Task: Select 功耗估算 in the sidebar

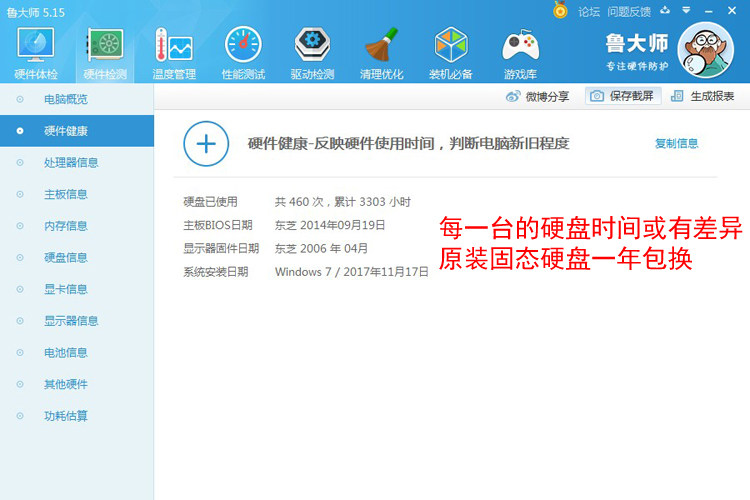Action: pyautogui.click(x=77, y=416)
